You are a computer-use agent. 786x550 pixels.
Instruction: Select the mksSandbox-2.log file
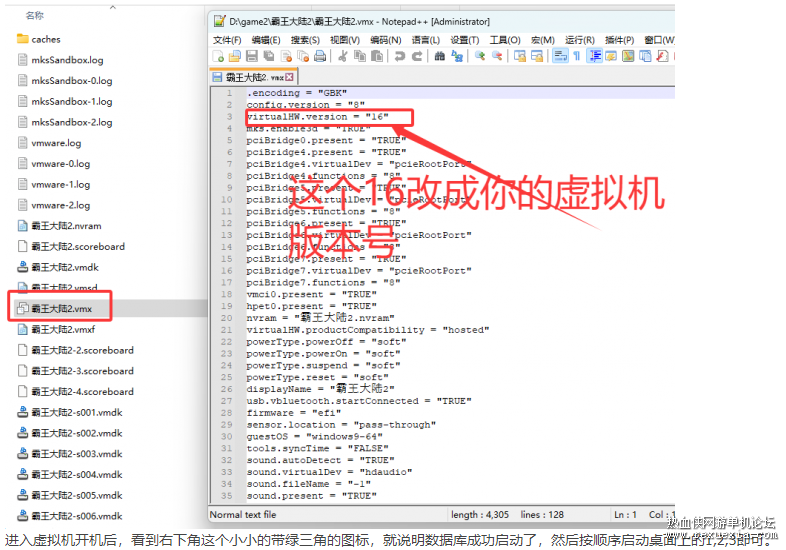tap(65, 122)
